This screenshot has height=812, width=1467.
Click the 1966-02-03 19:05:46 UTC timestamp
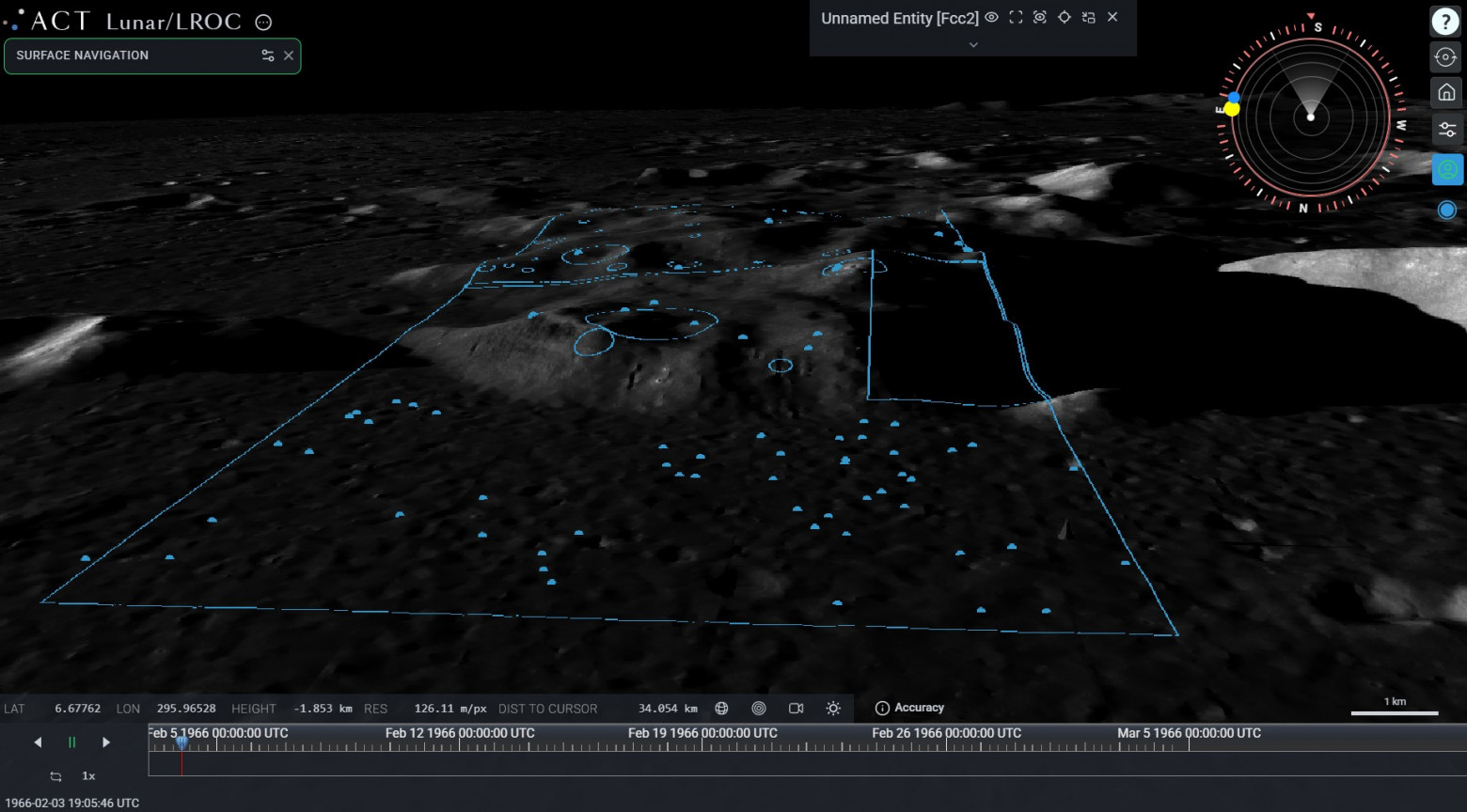click(72, 804)
